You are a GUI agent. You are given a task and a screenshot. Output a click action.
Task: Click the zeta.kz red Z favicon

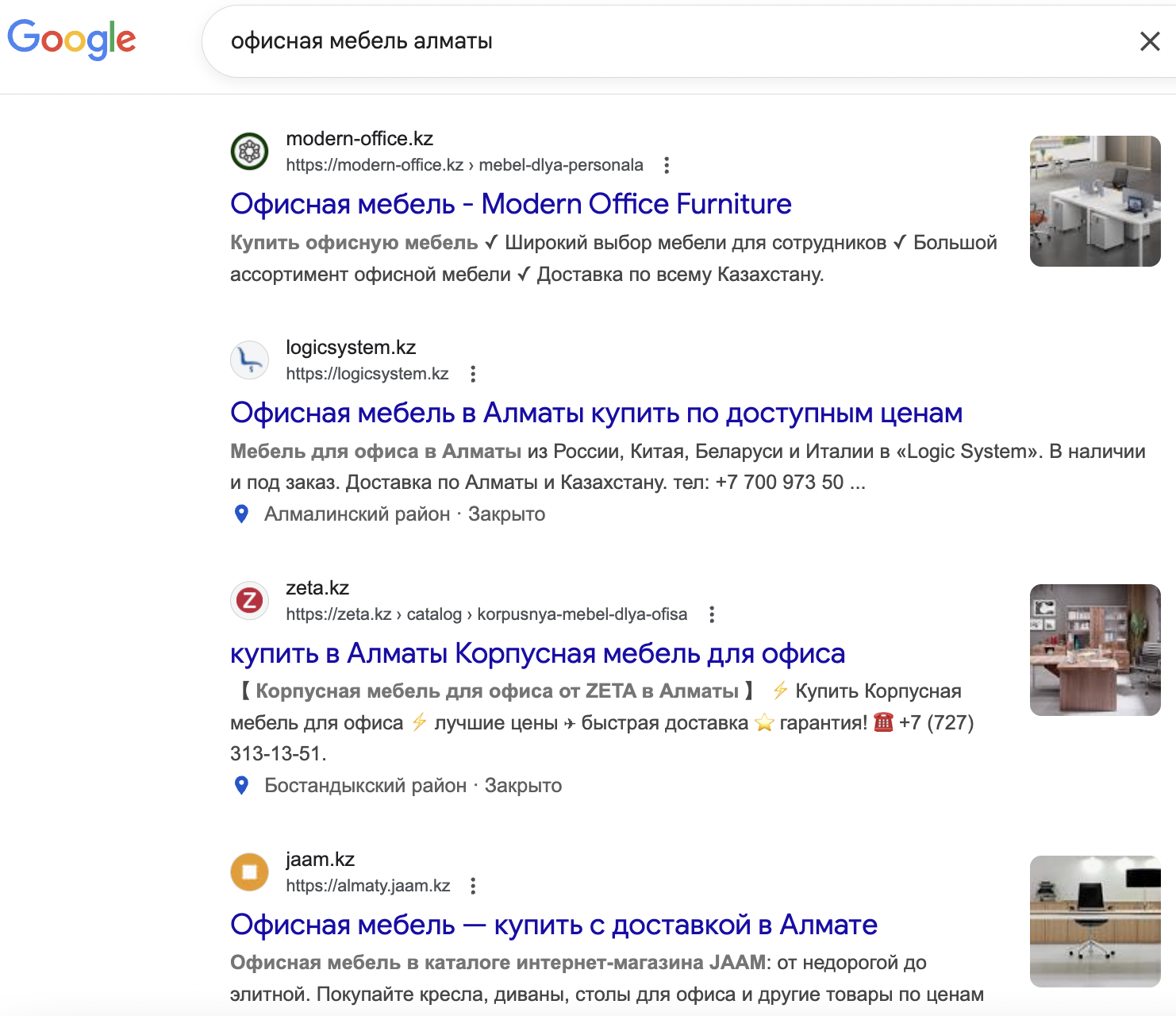click(249, 600)
